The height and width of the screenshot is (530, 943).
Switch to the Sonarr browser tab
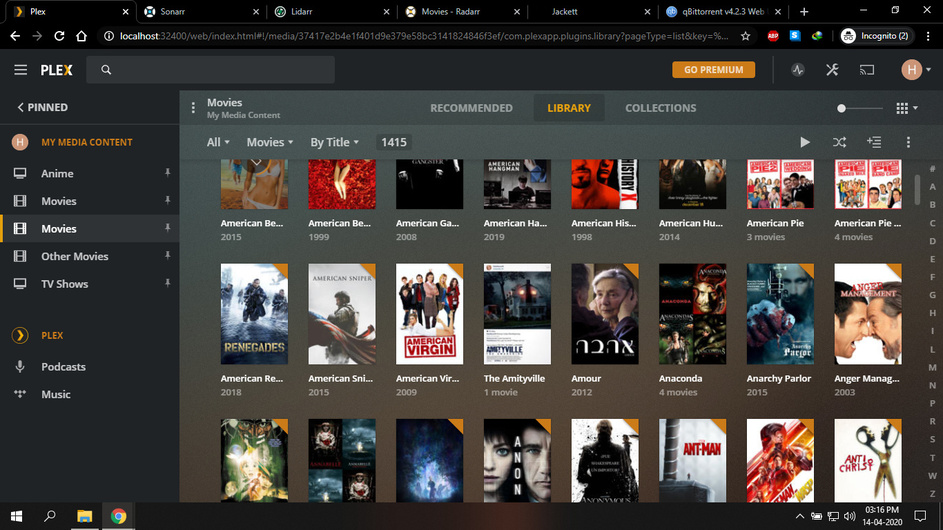click(201, 11)
